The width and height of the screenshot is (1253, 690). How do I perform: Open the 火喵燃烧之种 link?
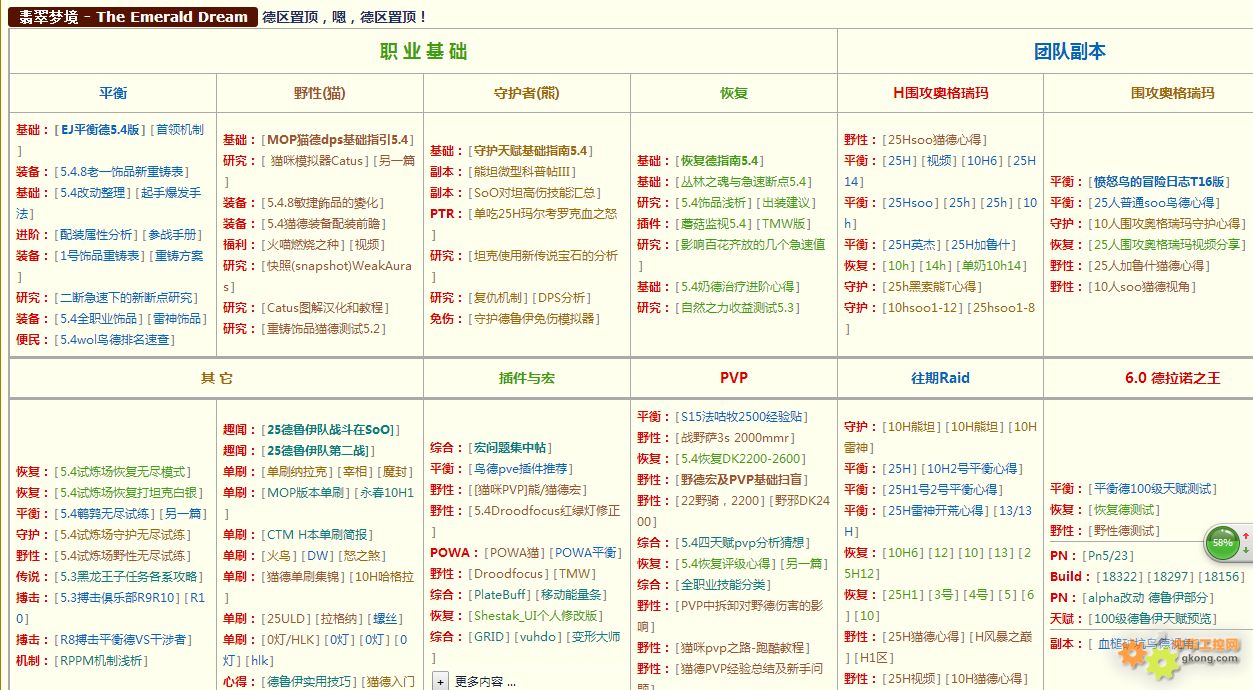304,245
